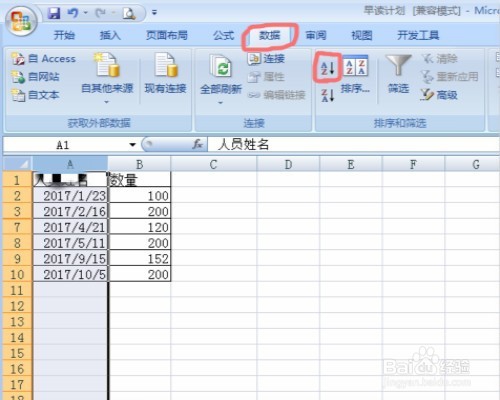The image size is (500, 400).
Task: Click the cell with date 2017/5/11
Action: (70, 243)
